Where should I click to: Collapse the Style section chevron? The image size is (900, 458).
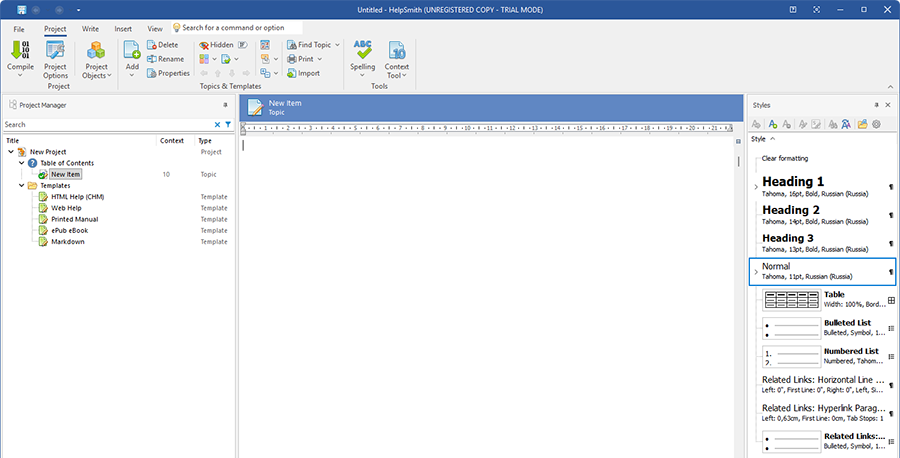(x=773, y=139)
